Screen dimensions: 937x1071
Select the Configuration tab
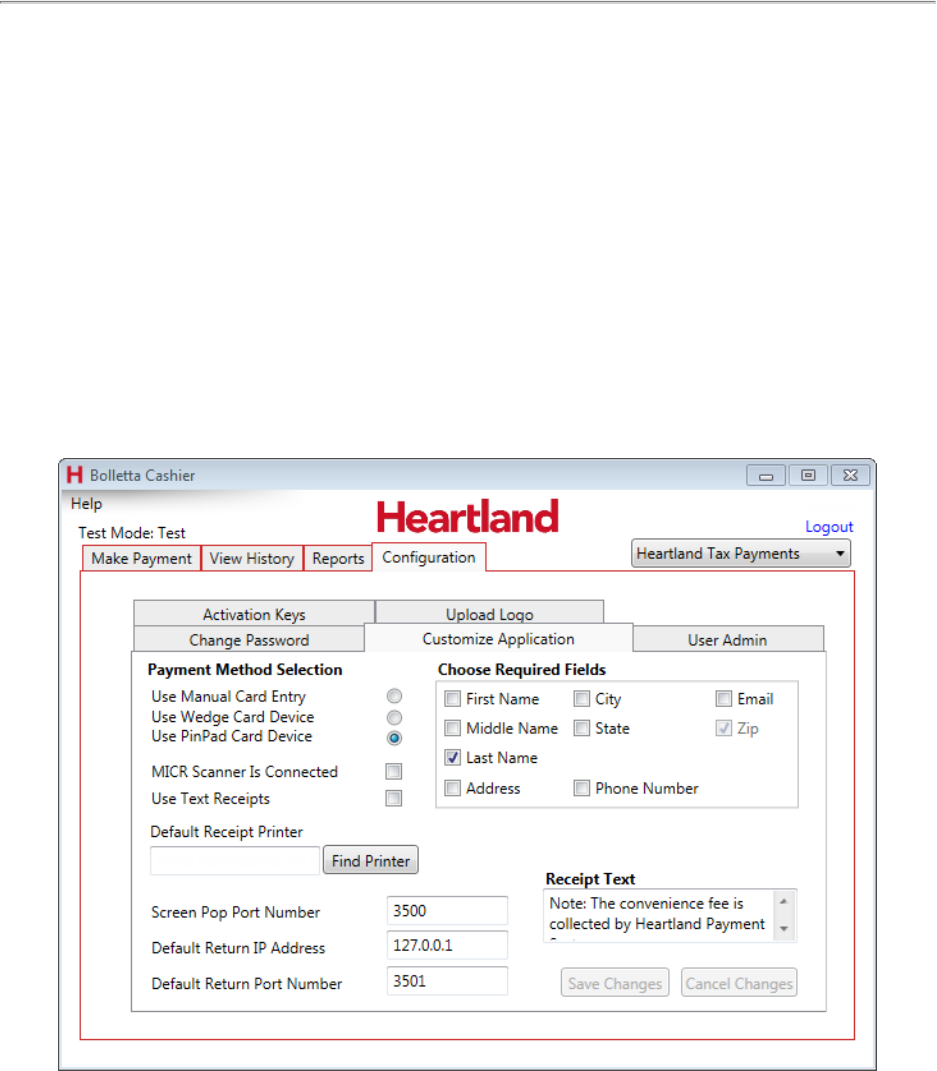point(429,557)
